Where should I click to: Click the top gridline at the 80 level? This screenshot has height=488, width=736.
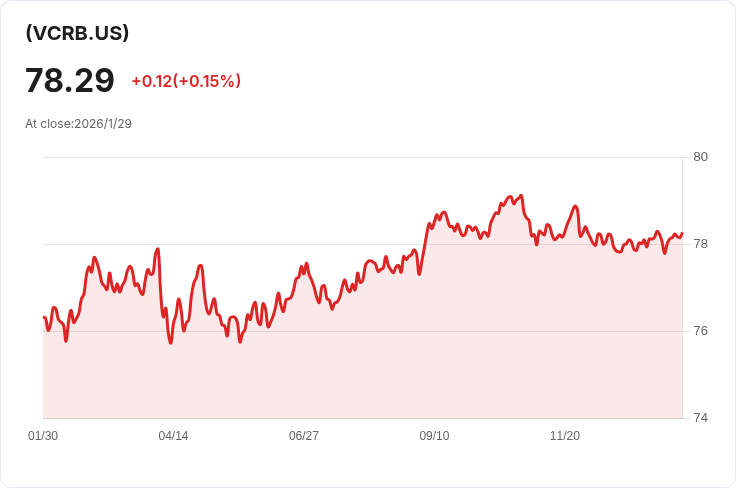(x=300, y=157)
